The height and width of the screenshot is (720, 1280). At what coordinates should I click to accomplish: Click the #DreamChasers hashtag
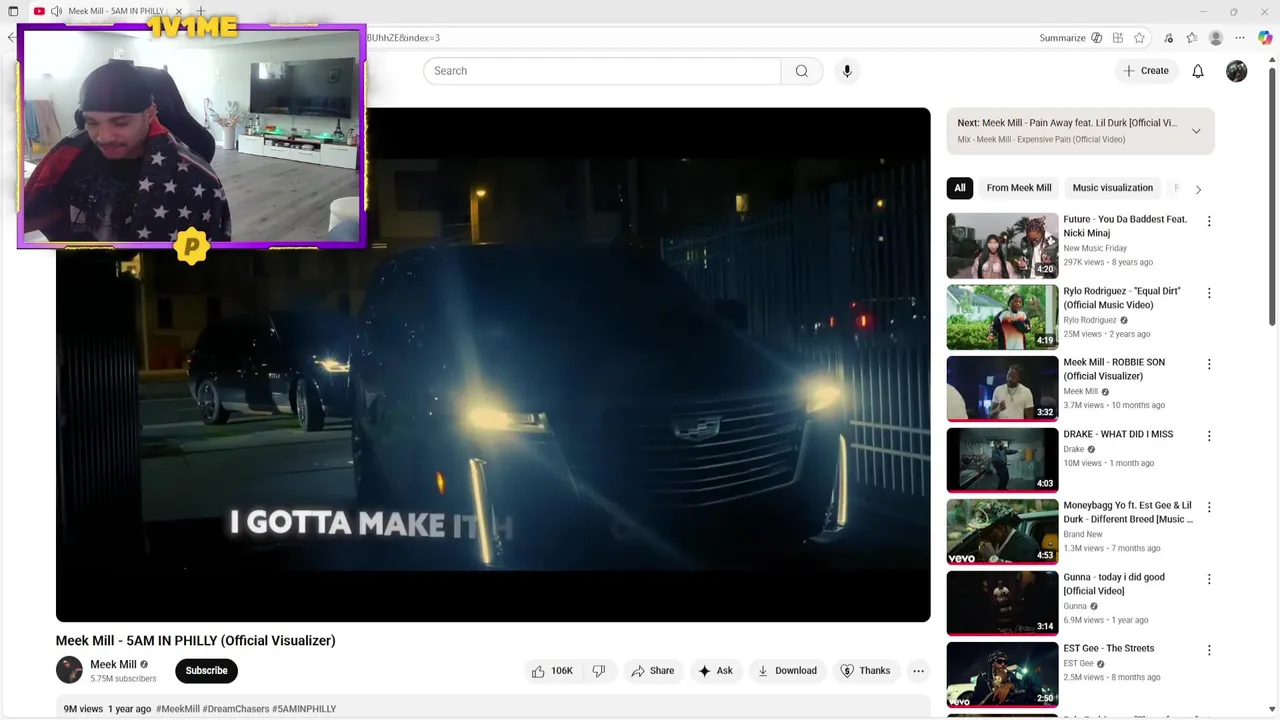tap(236, 709)
